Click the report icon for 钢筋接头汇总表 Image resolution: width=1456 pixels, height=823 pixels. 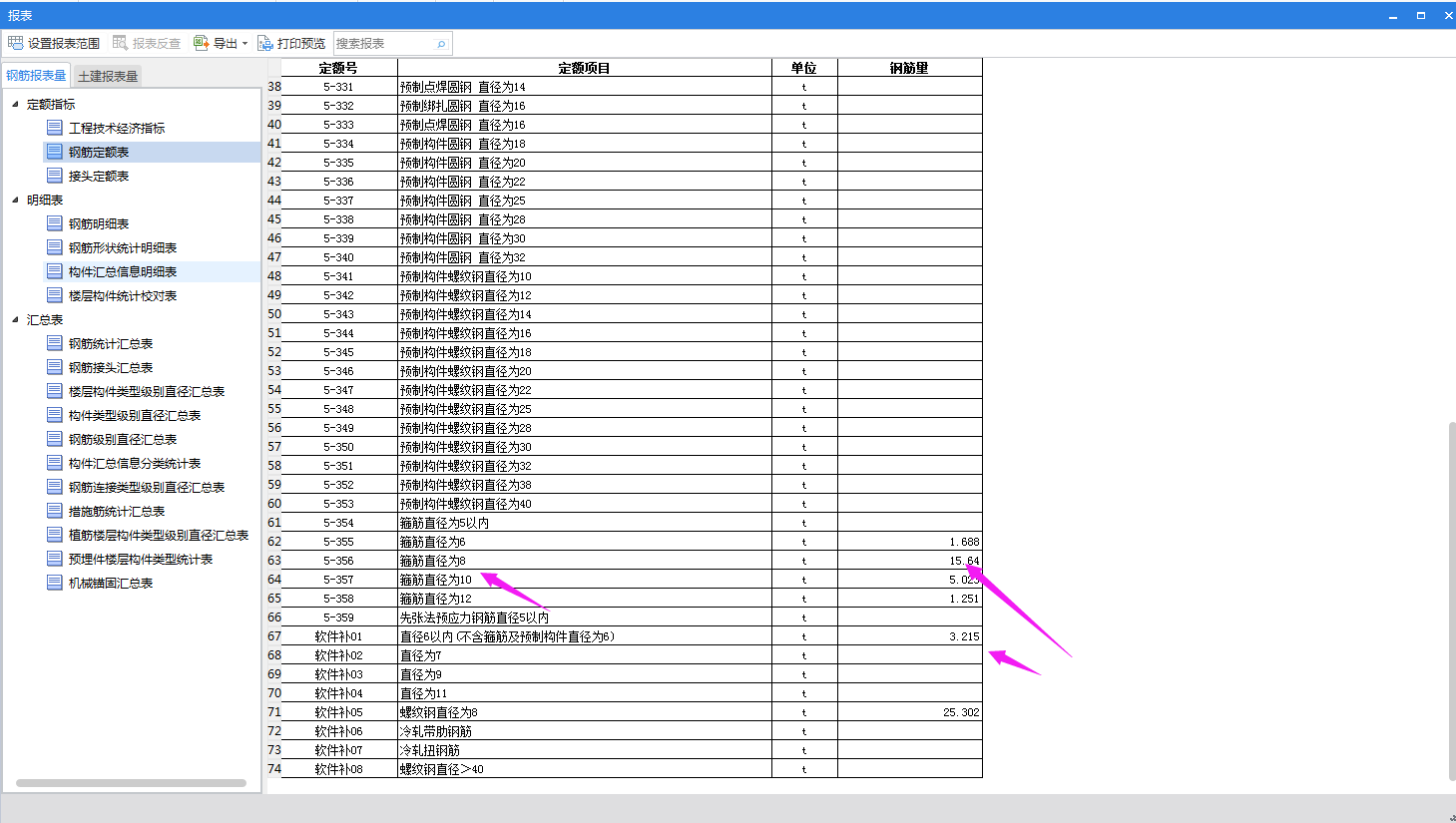[55, 367]
